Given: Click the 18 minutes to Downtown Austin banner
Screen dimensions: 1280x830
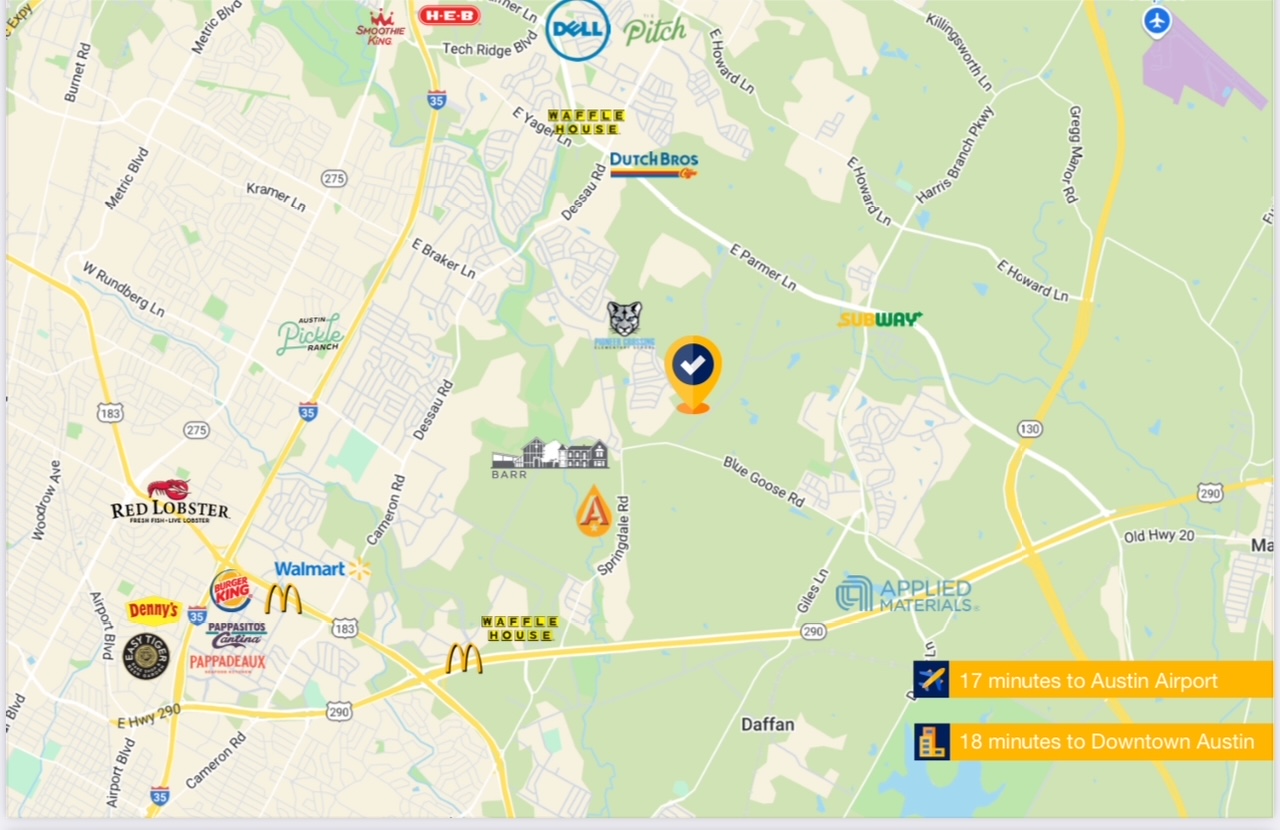Looking at the screenshot, I should pos(1093,742).
